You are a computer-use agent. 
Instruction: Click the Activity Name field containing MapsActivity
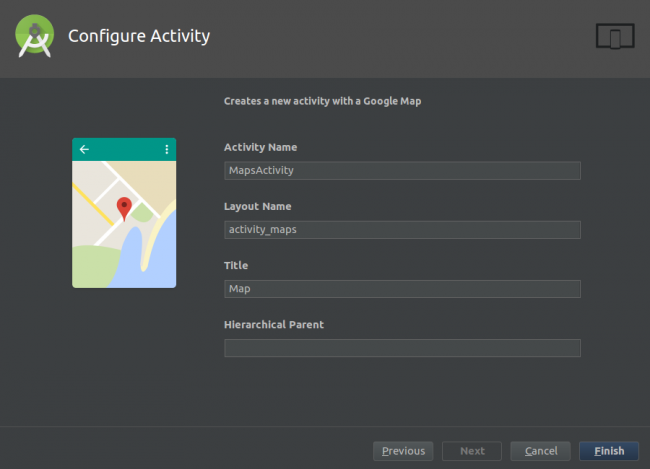402,170
